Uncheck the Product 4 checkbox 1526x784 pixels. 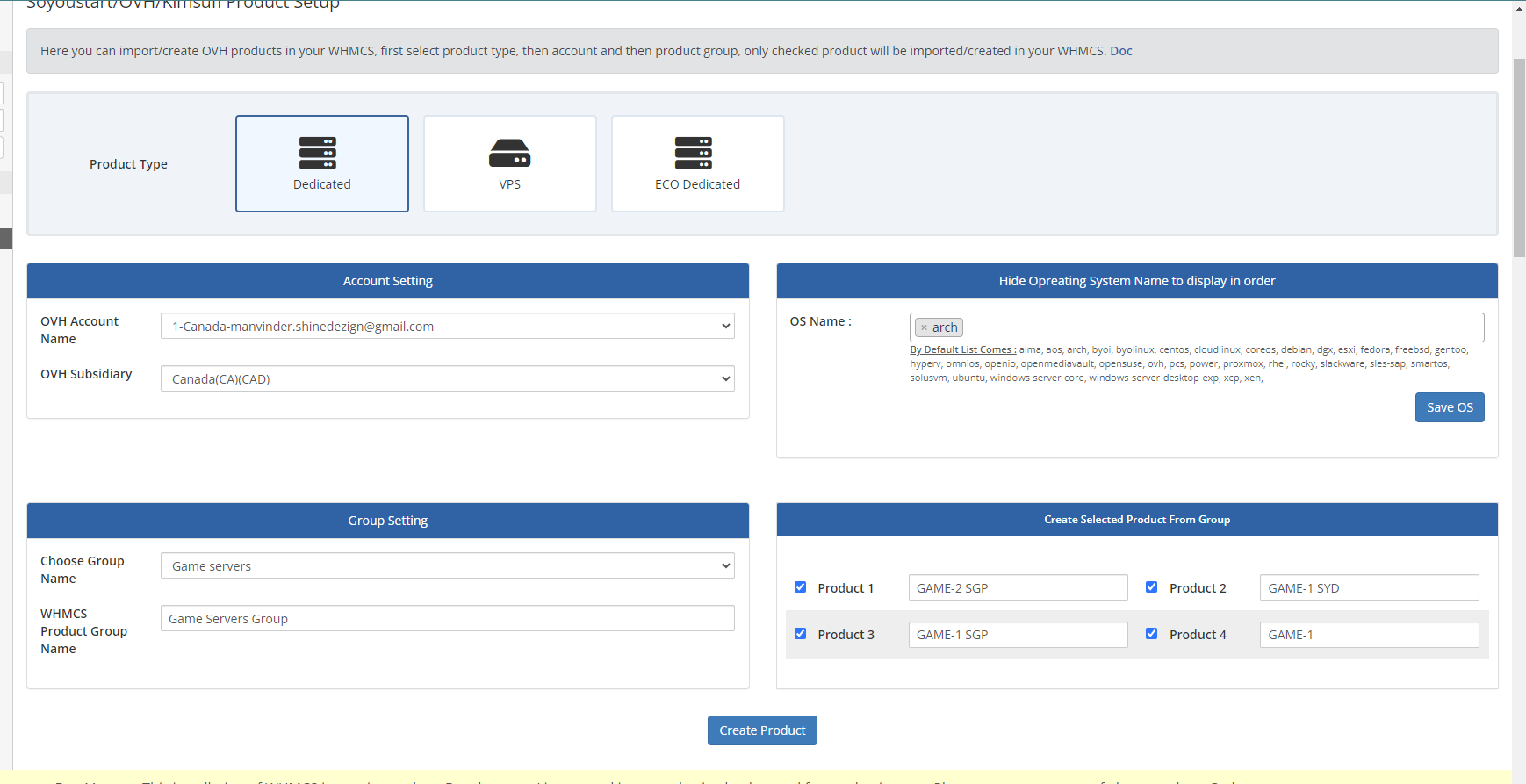click(1151, 634)
